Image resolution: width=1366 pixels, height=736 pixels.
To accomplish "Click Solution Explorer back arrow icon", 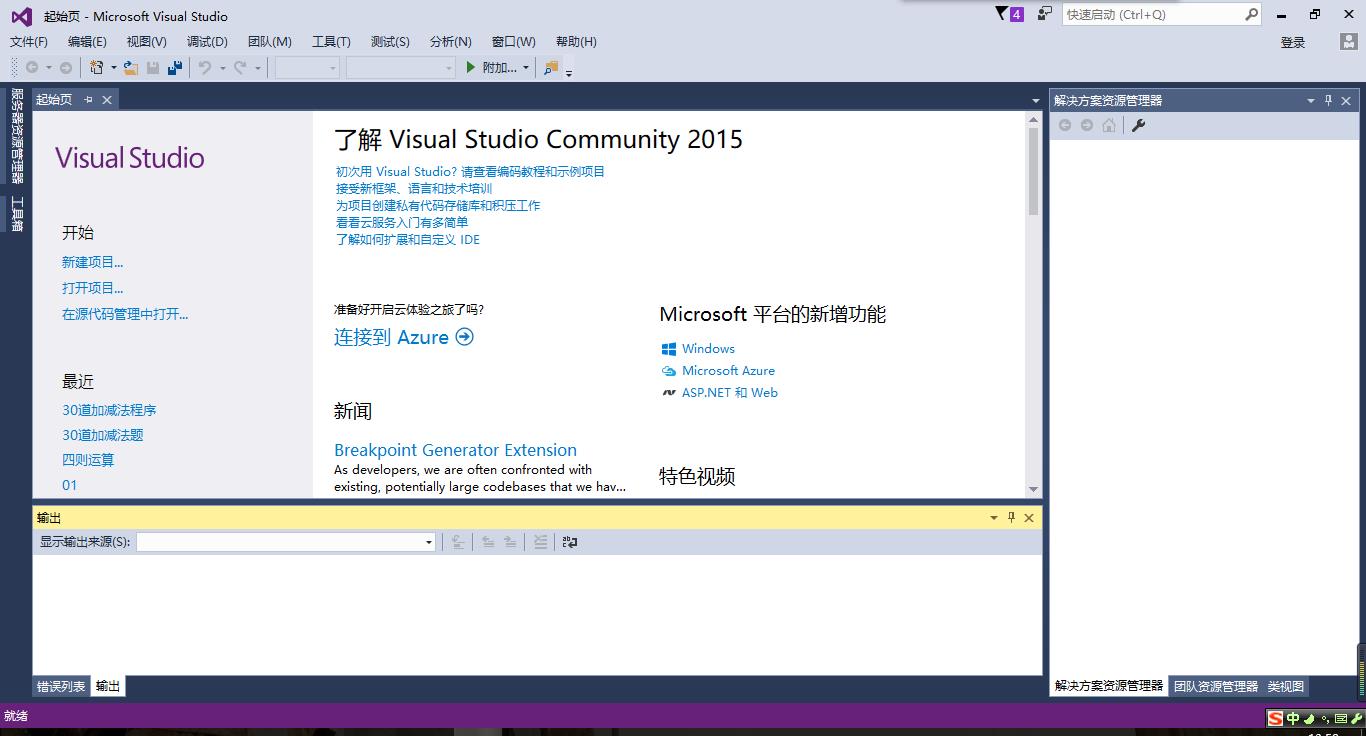I will (1065, 125).
